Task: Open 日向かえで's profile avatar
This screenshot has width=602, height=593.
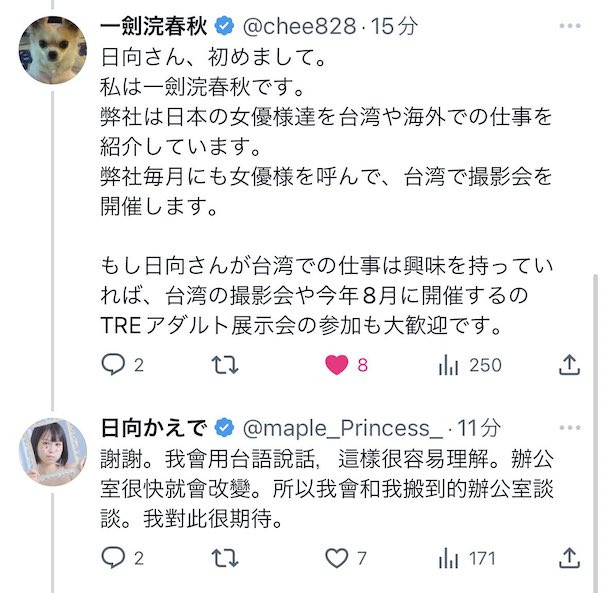Action: pyautogui.click(x=52, y=451)
